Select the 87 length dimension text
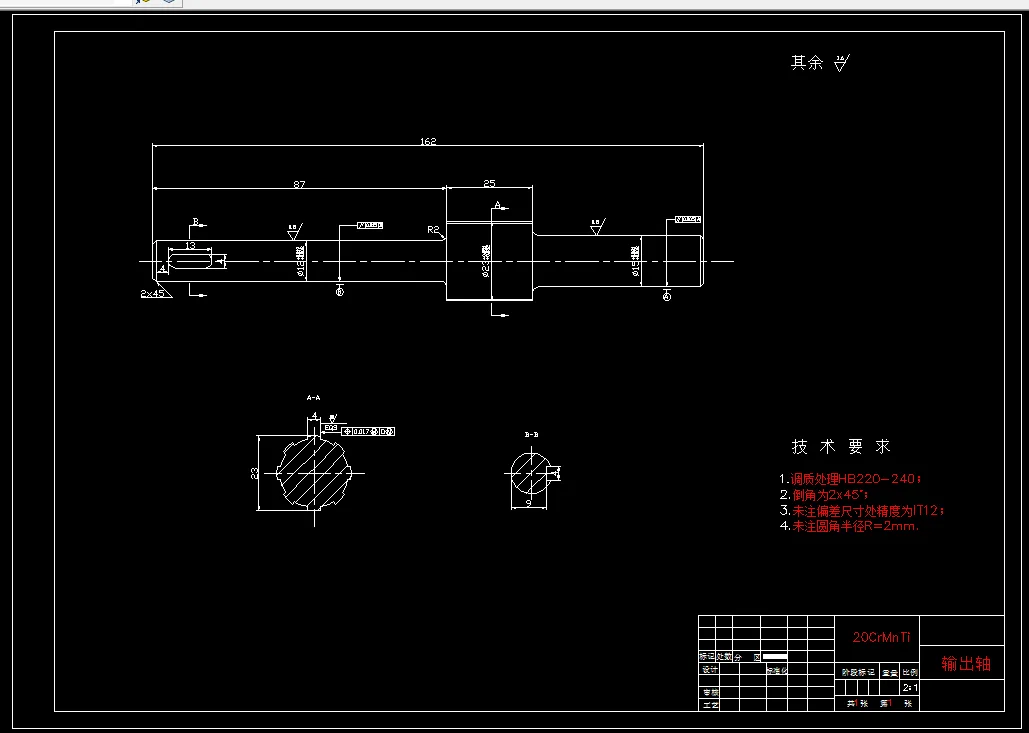 (299, 184)
